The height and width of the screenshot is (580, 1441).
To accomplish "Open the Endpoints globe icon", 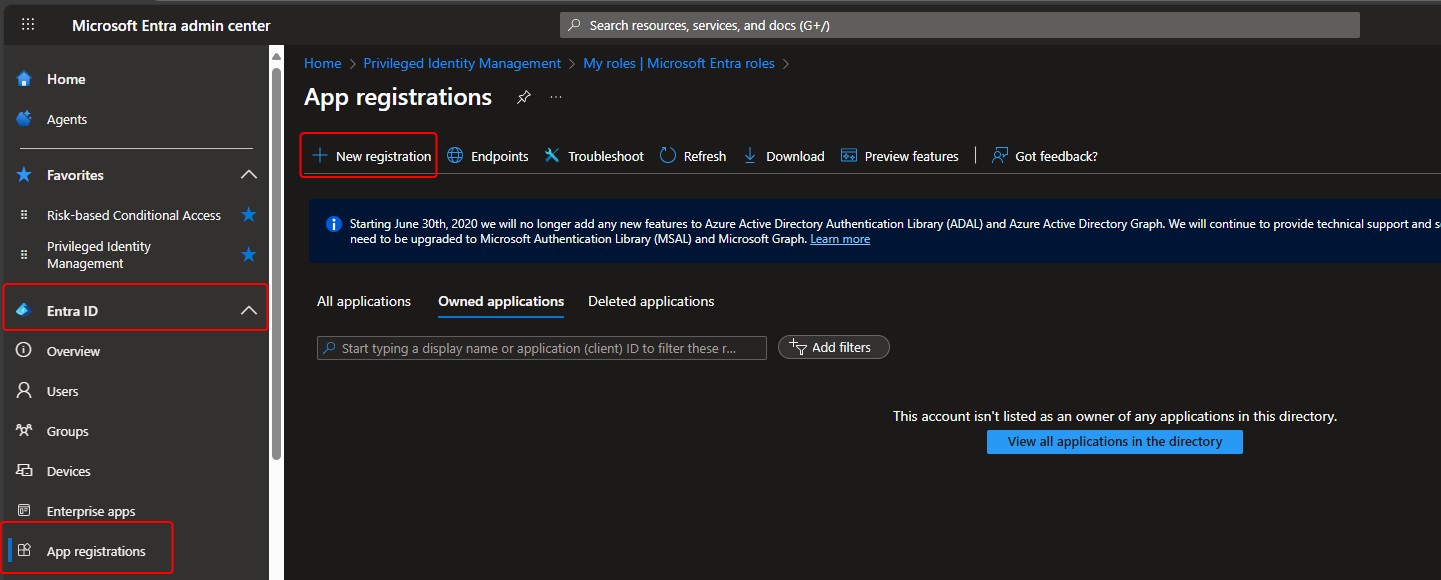I will coord(455,156).
